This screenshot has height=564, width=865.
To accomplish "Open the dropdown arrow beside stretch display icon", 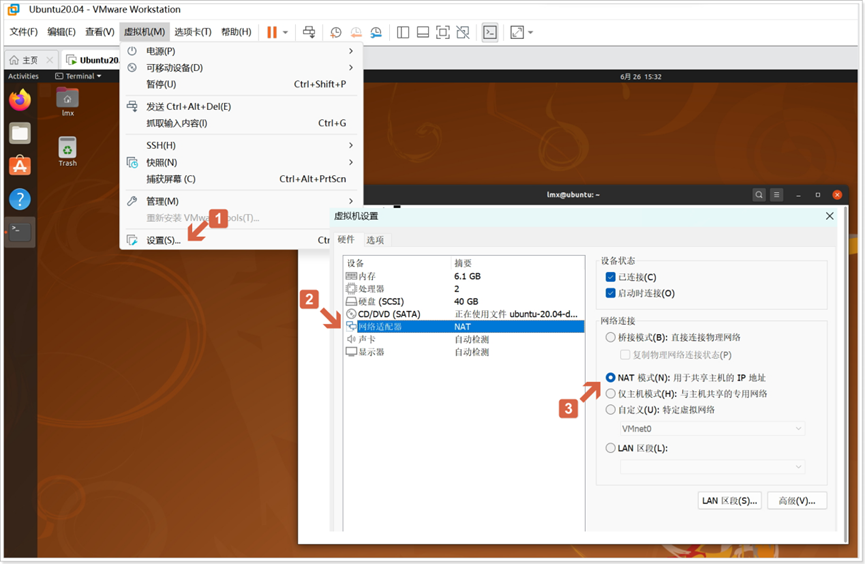I will [x=530, y=33].
